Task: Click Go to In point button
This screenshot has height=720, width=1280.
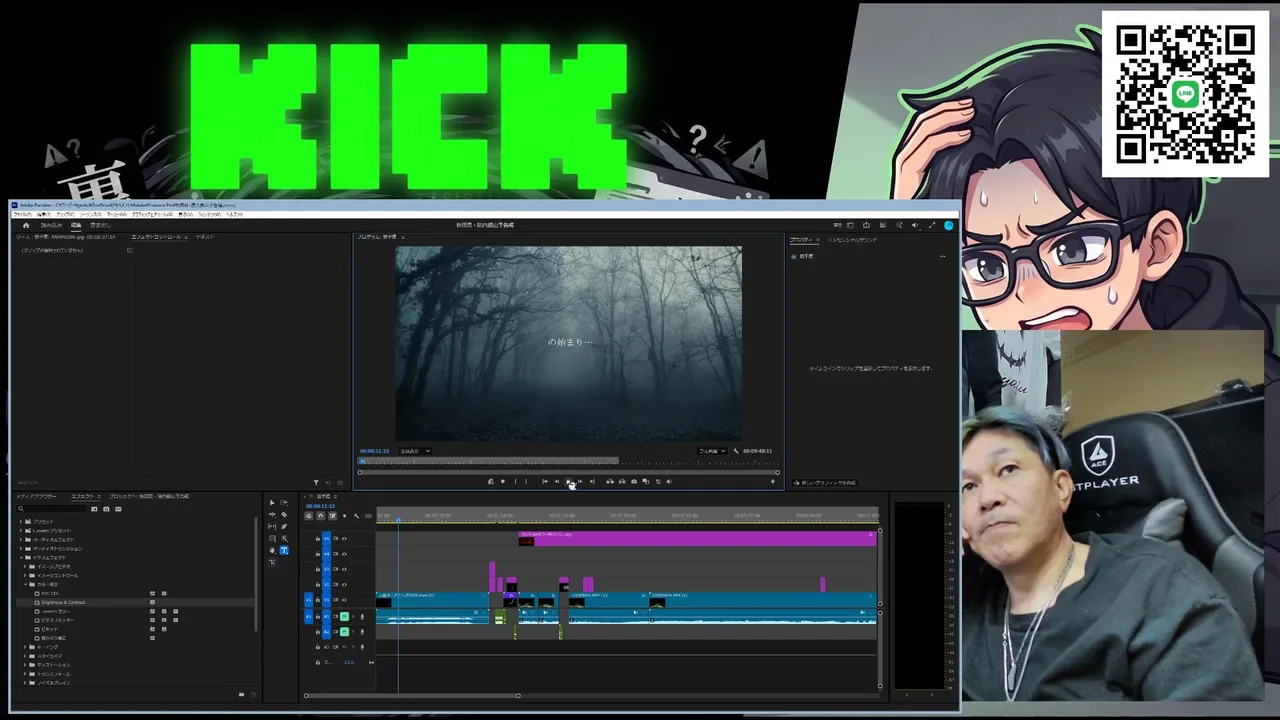Action: pos(545,482)
